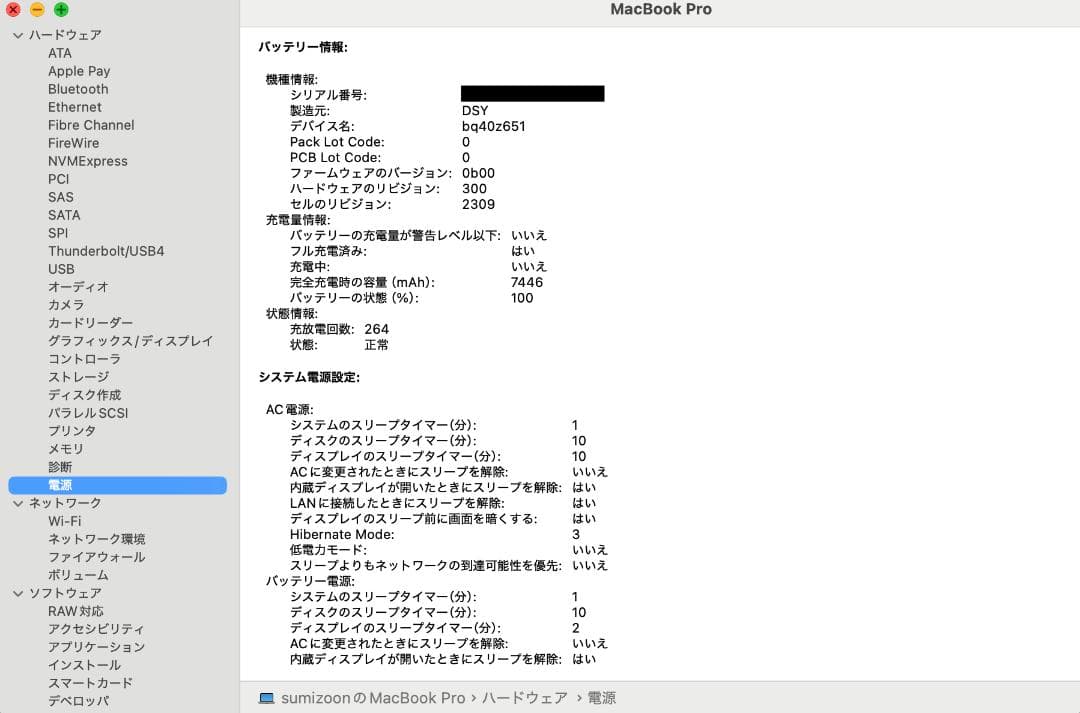View Apple Pay information
This screenshot has width=1080, height=713.
(79, 71)
